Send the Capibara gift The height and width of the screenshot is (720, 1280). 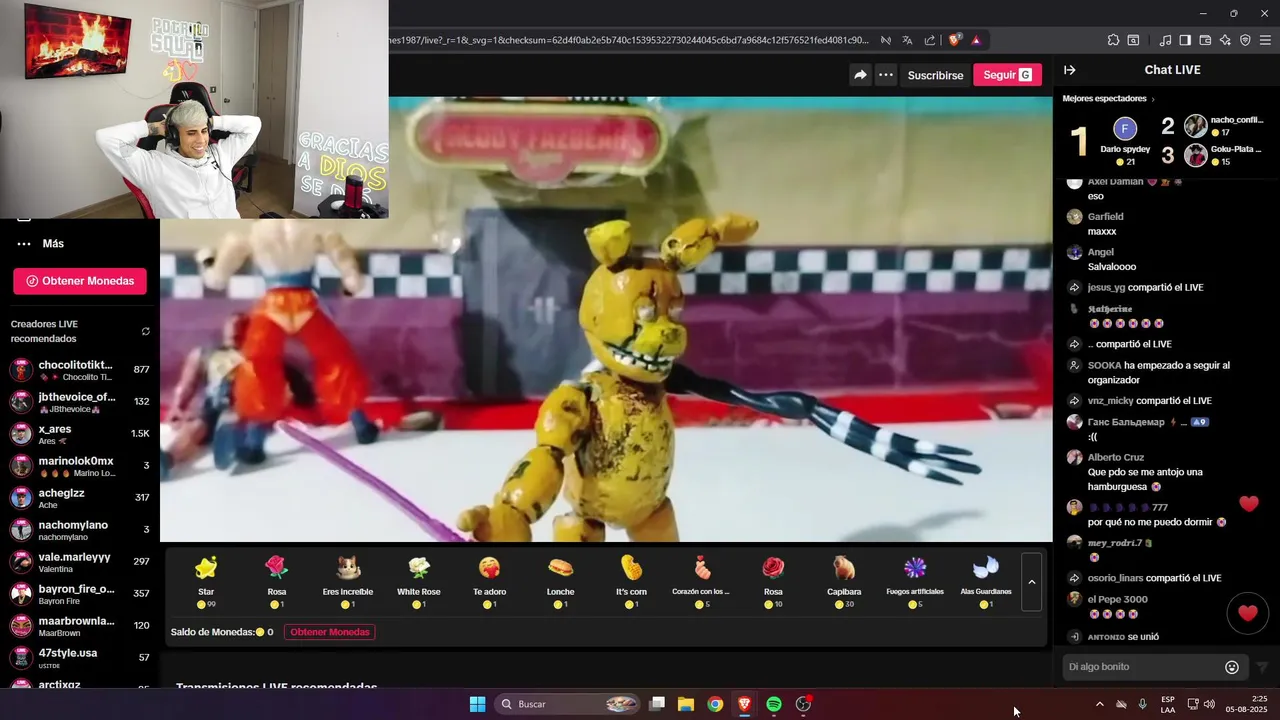pos(844,581)
